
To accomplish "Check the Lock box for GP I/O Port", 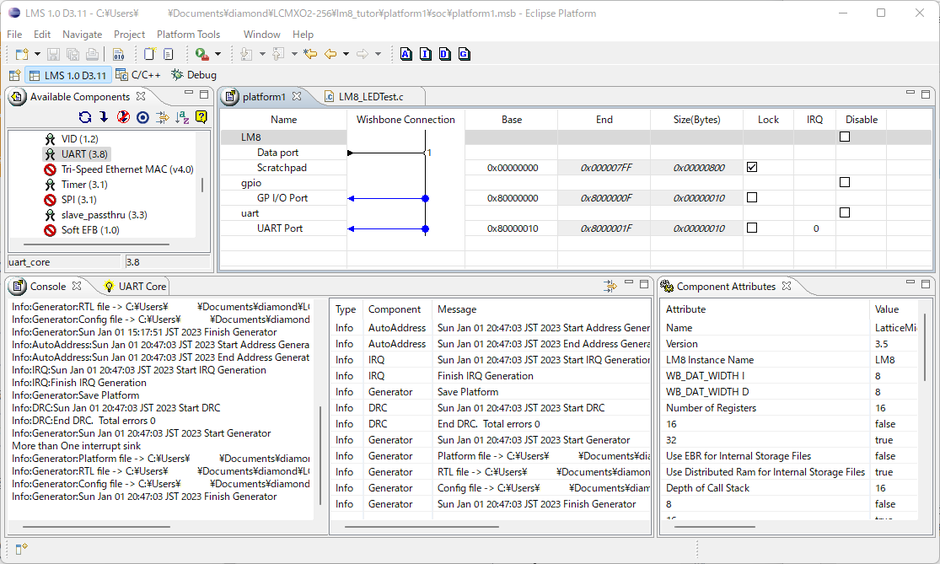I will coord(752,198).
